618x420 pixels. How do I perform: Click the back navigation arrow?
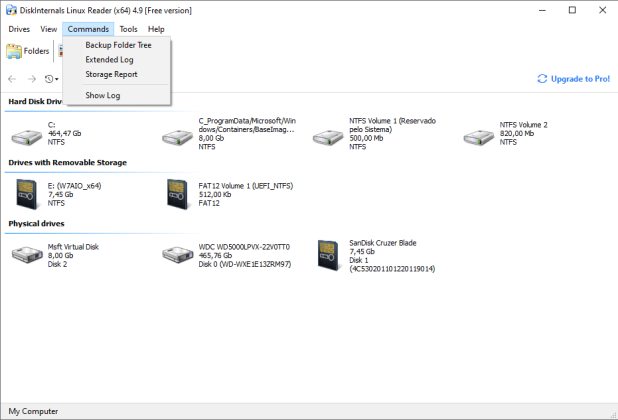coord(12,79)
